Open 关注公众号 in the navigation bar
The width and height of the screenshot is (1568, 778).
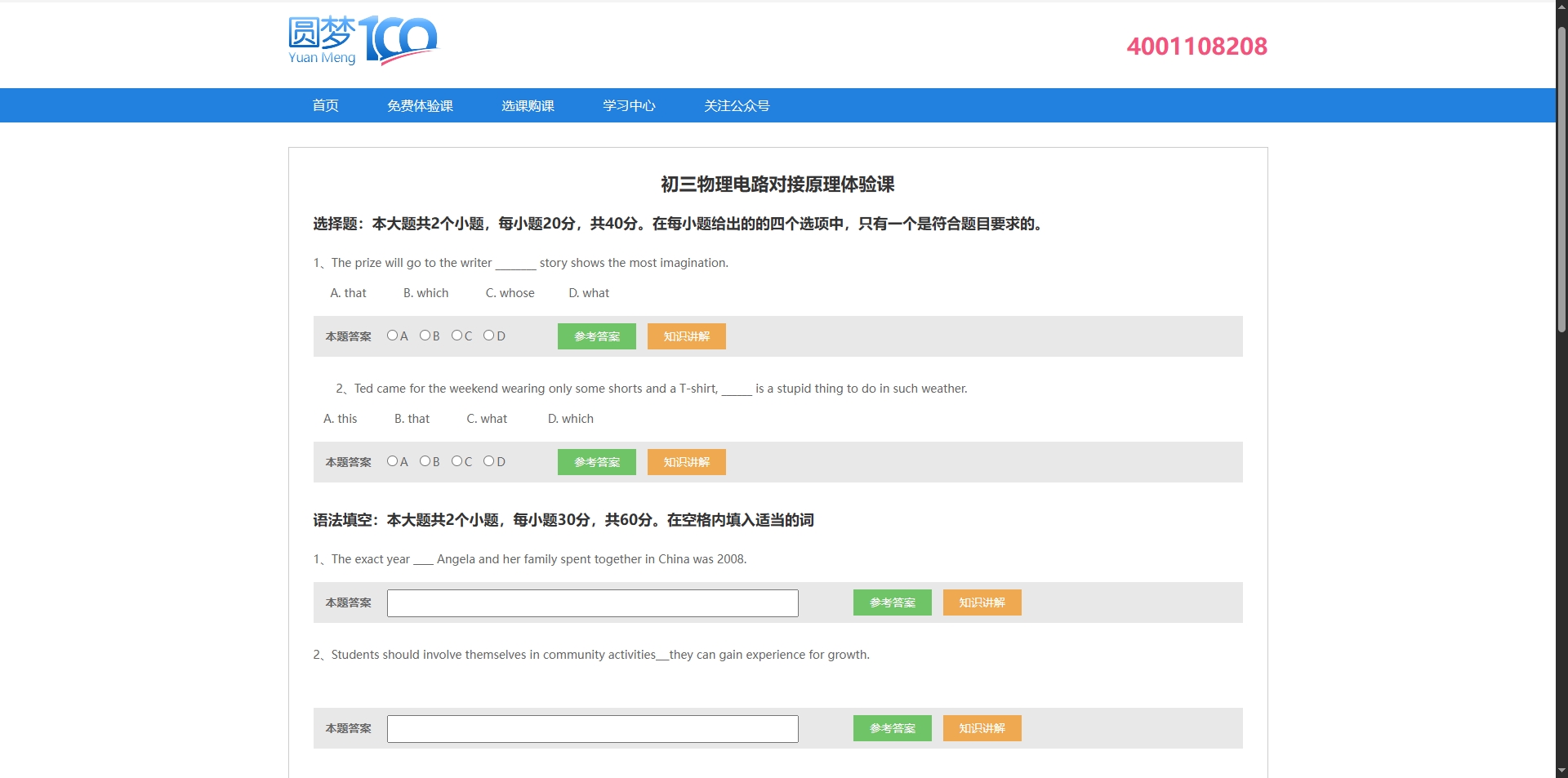tap(737, 106)
